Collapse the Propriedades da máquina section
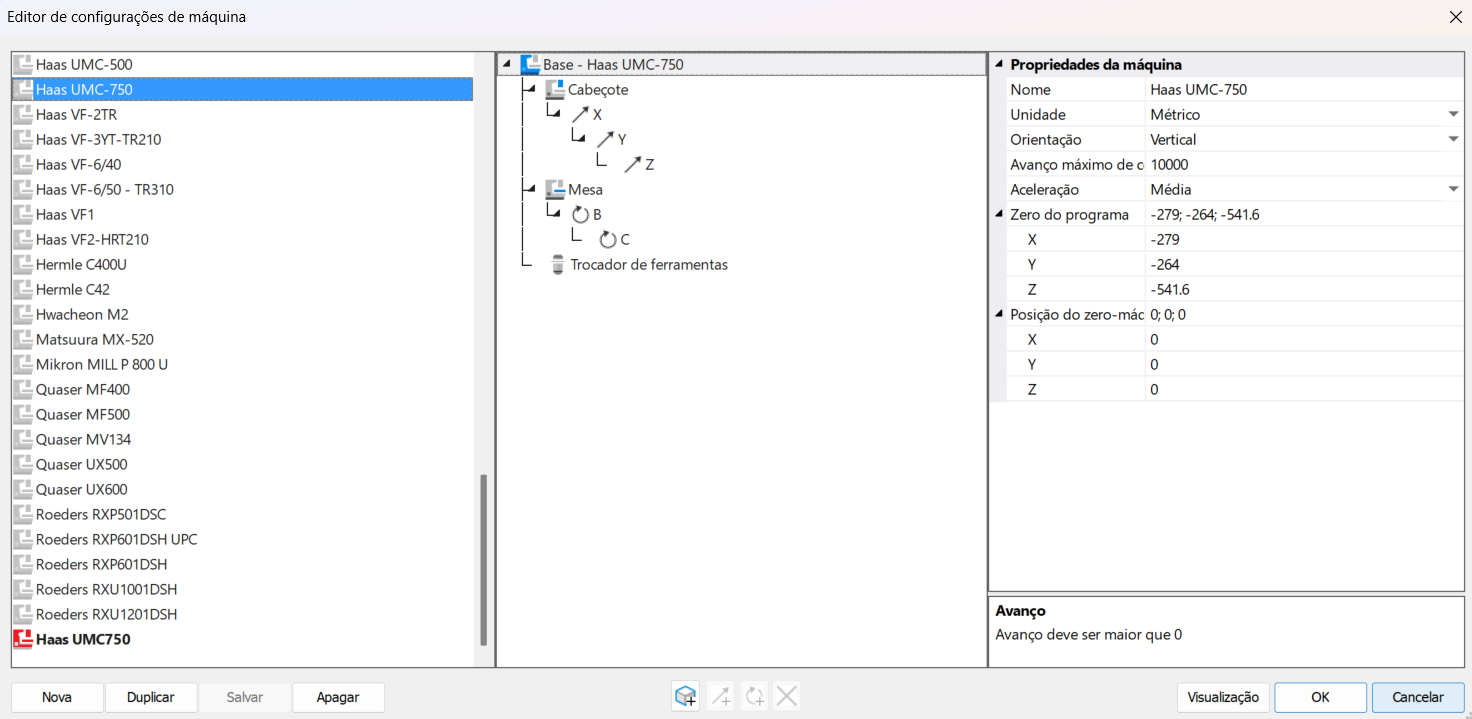 (x=998, y=64)
